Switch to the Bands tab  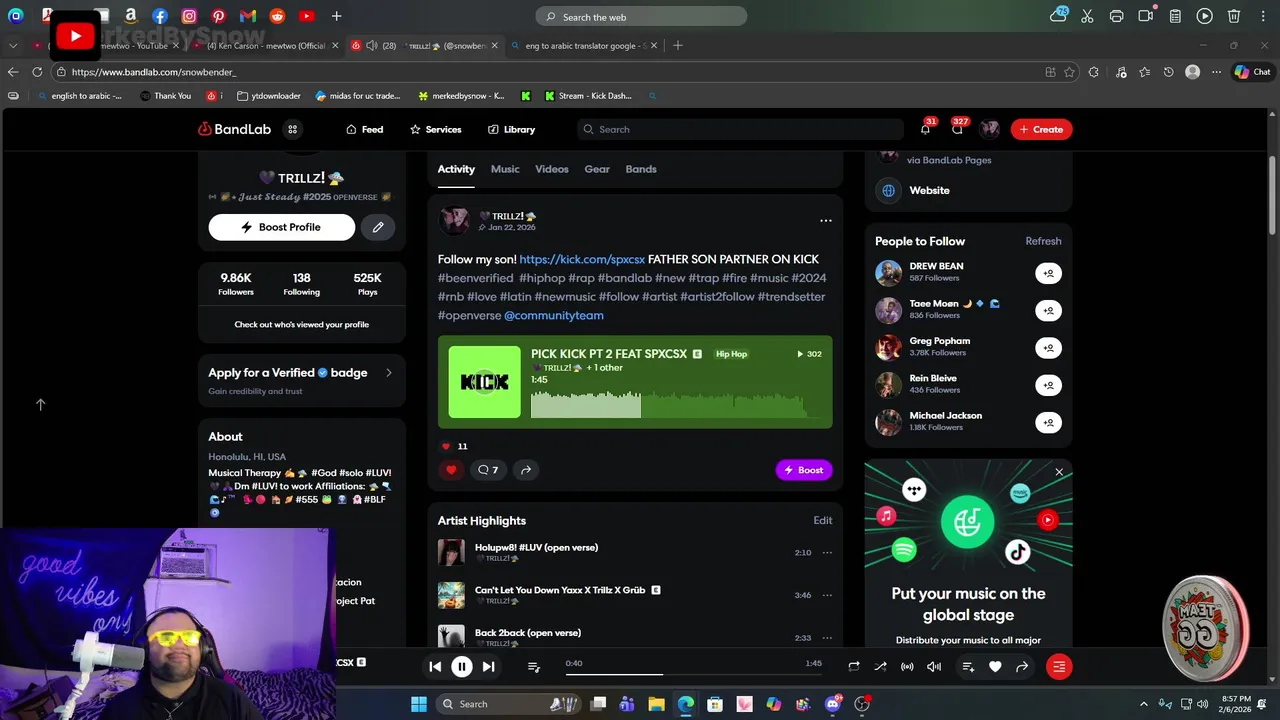641,169
